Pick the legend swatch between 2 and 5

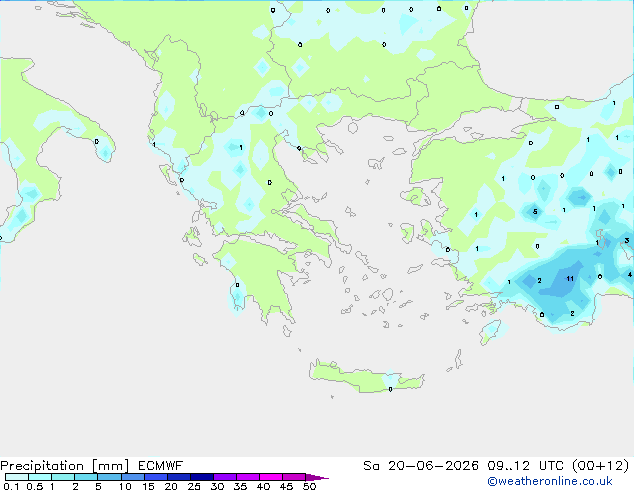[87, 477]
